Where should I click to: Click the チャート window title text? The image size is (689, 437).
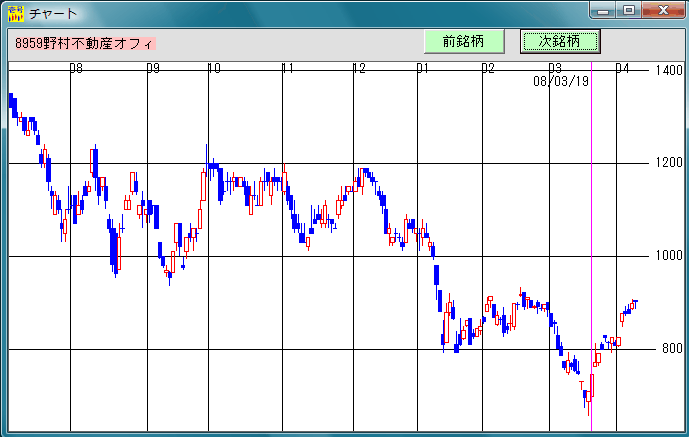(53, 14)
